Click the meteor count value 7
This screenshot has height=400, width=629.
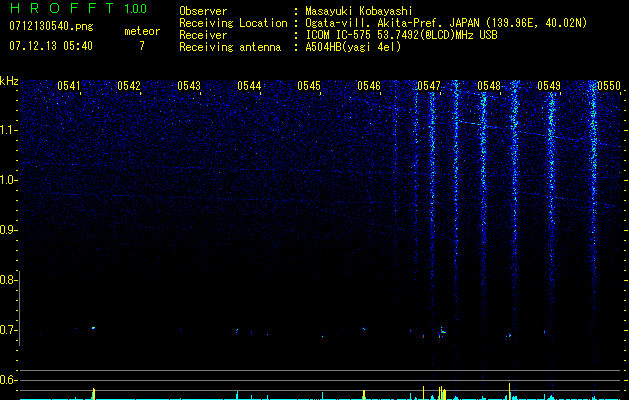click(x=142, y=46)
